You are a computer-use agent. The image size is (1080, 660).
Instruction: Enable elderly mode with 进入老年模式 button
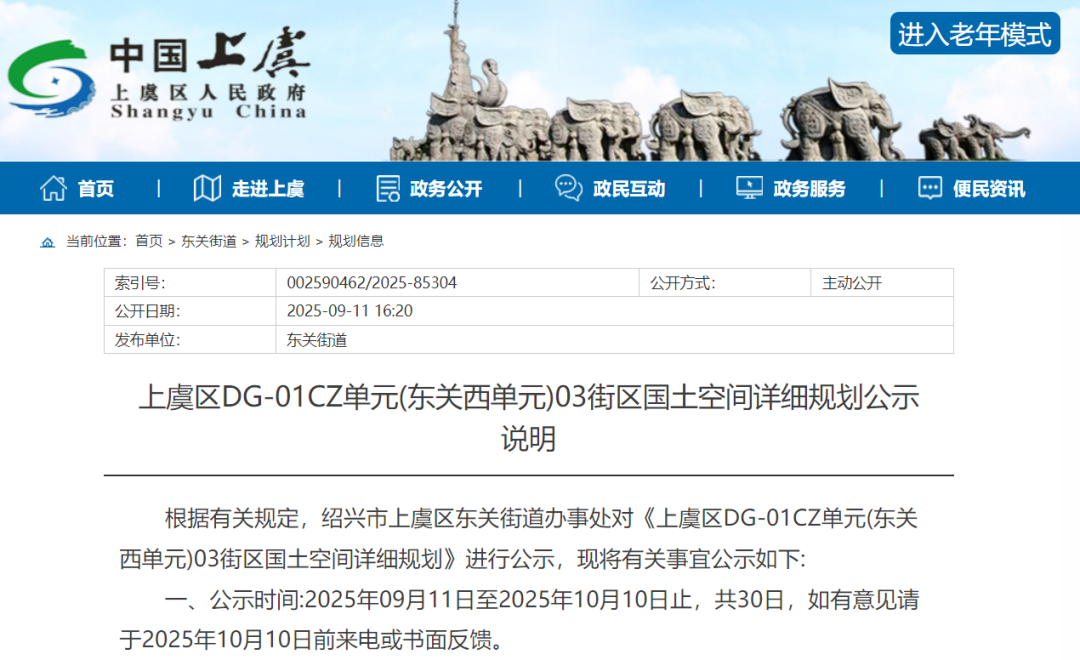click(x=975, y=34)
